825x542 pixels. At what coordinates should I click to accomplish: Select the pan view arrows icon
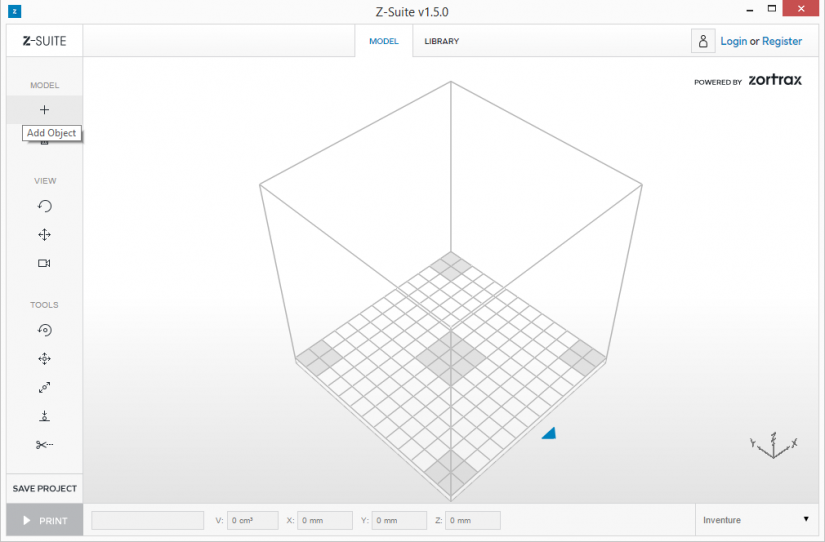(x=45, y=235)
